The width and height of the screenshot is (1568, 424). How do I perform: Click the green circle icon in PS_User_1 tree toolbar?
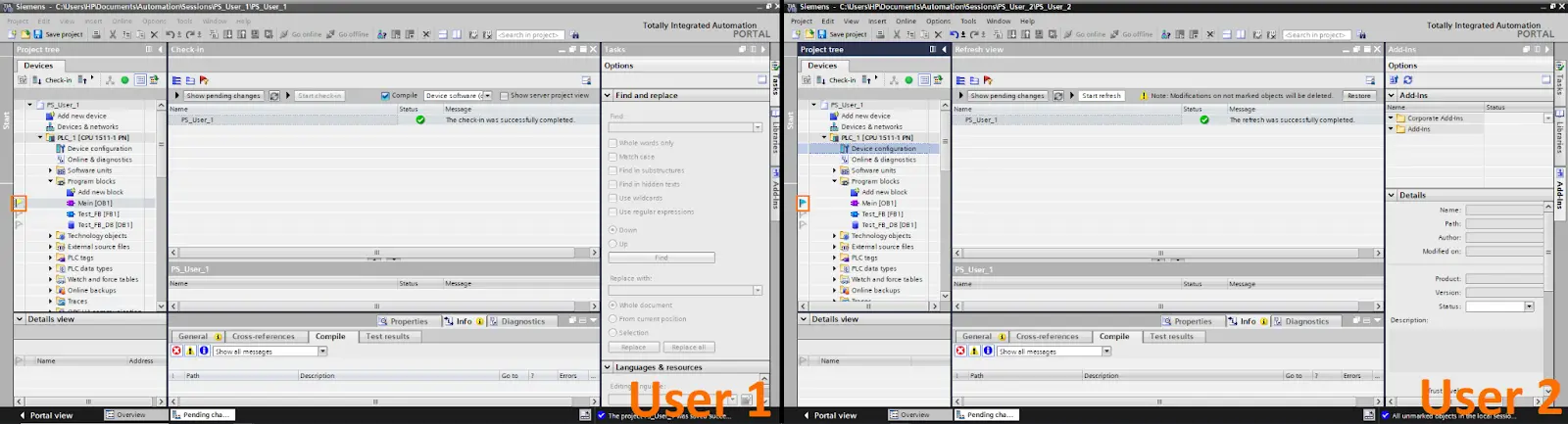(124, 80)
